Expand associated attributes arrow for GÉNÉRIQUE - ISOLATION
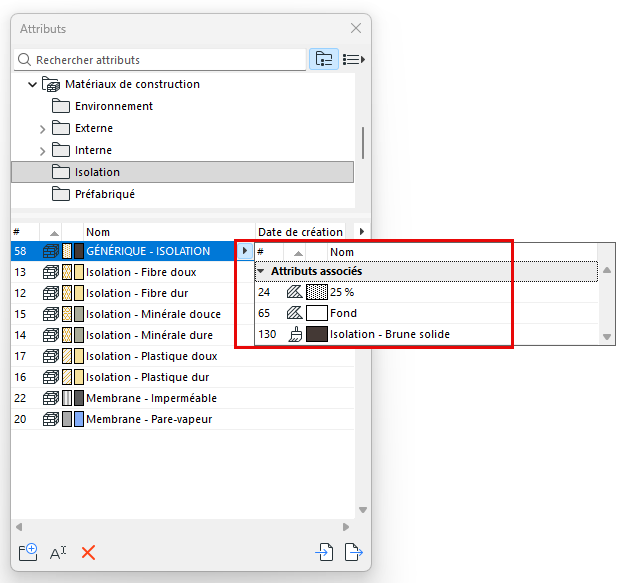The image size is (626, 583). [245, 251]
